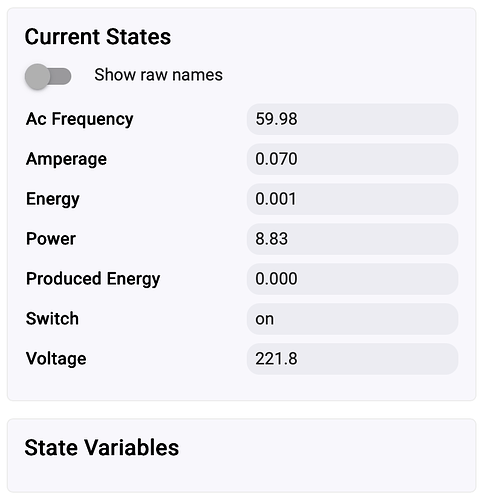Click the Power label
This screenshot has height=500, width=485.
pos(51,239)
